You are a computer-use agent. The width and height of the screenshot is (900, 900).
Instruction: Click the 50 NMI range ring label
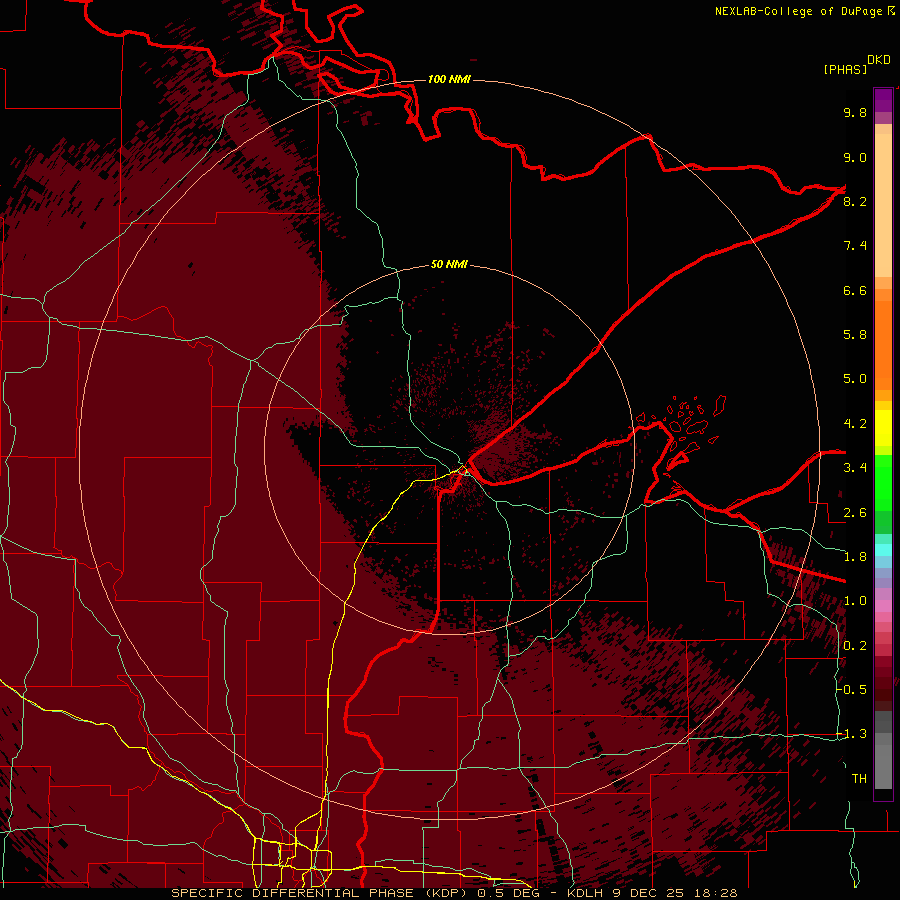pyautogui.click(x=449, y=264)
